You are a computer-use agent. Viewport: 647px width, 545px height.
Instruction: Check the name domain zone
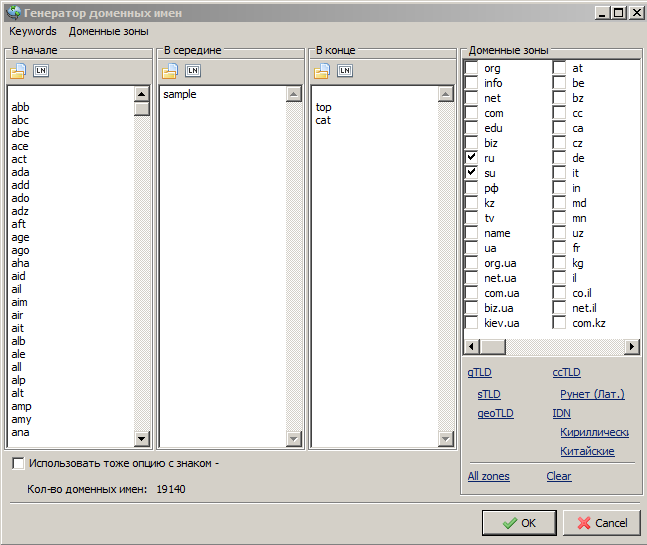coord(471,233)
